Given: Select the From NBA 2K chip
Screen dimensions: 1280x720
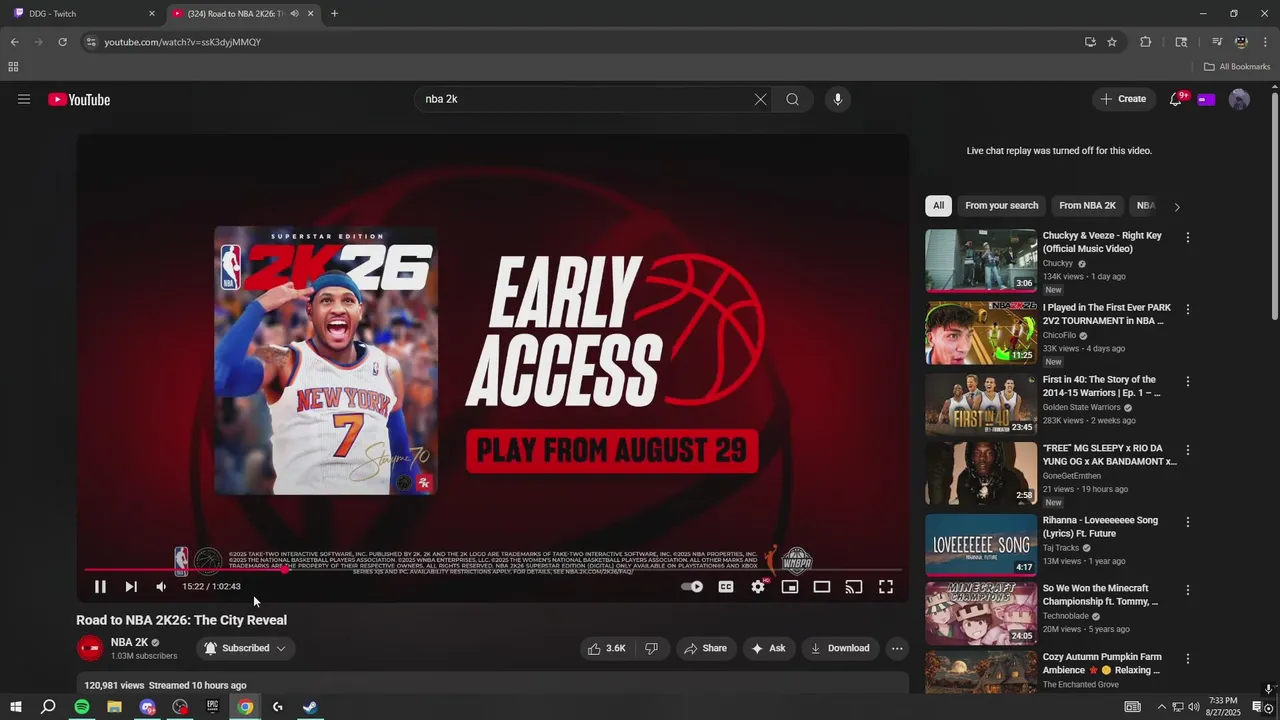Looking at the screenshot, I should coord(1087,206).
